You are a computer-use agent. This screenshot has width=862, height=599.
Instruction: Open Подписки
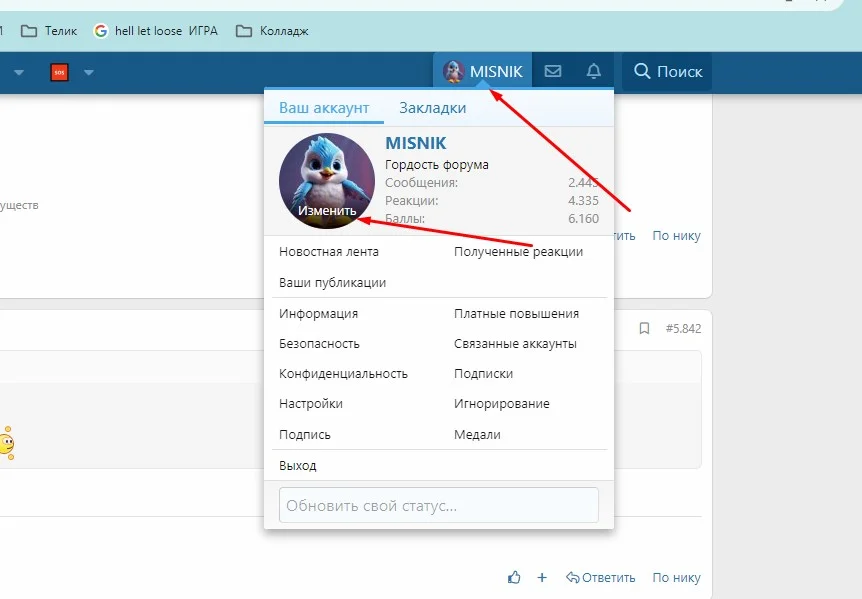[x=483, y=374]
